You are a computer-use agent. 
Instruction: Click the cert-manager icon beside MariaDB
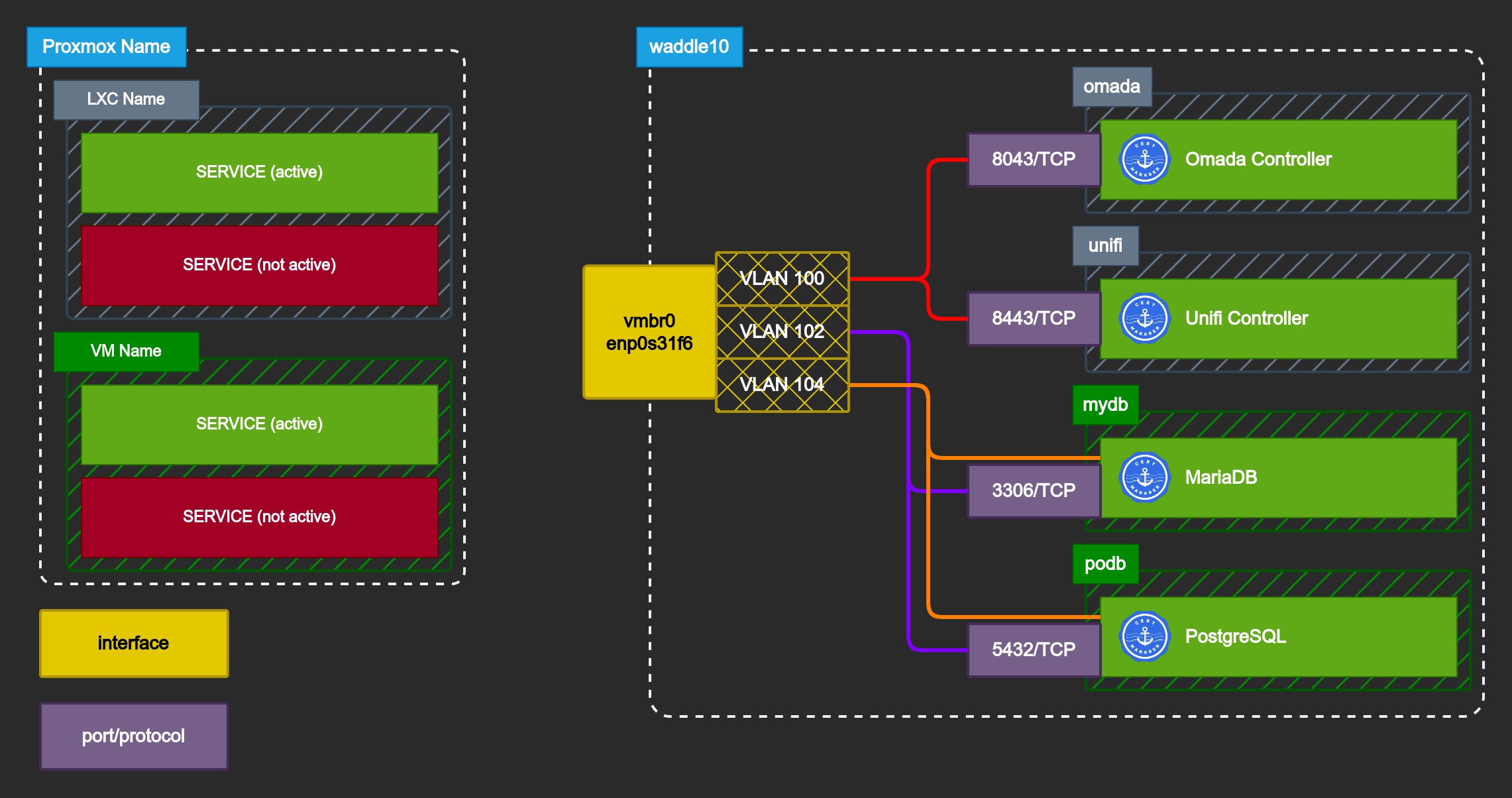coord(1144,477)
